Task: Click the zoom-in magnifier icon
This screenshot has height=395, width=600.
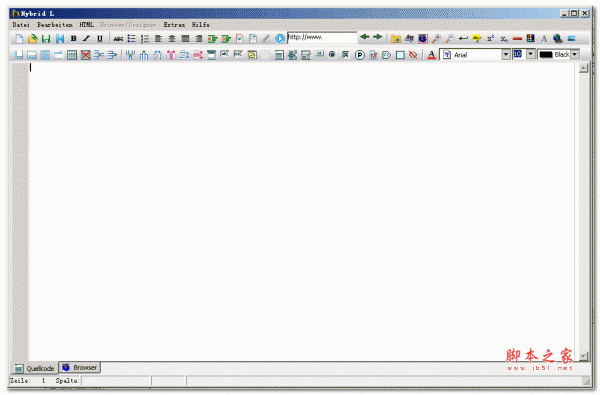Action: pos(436,38)
